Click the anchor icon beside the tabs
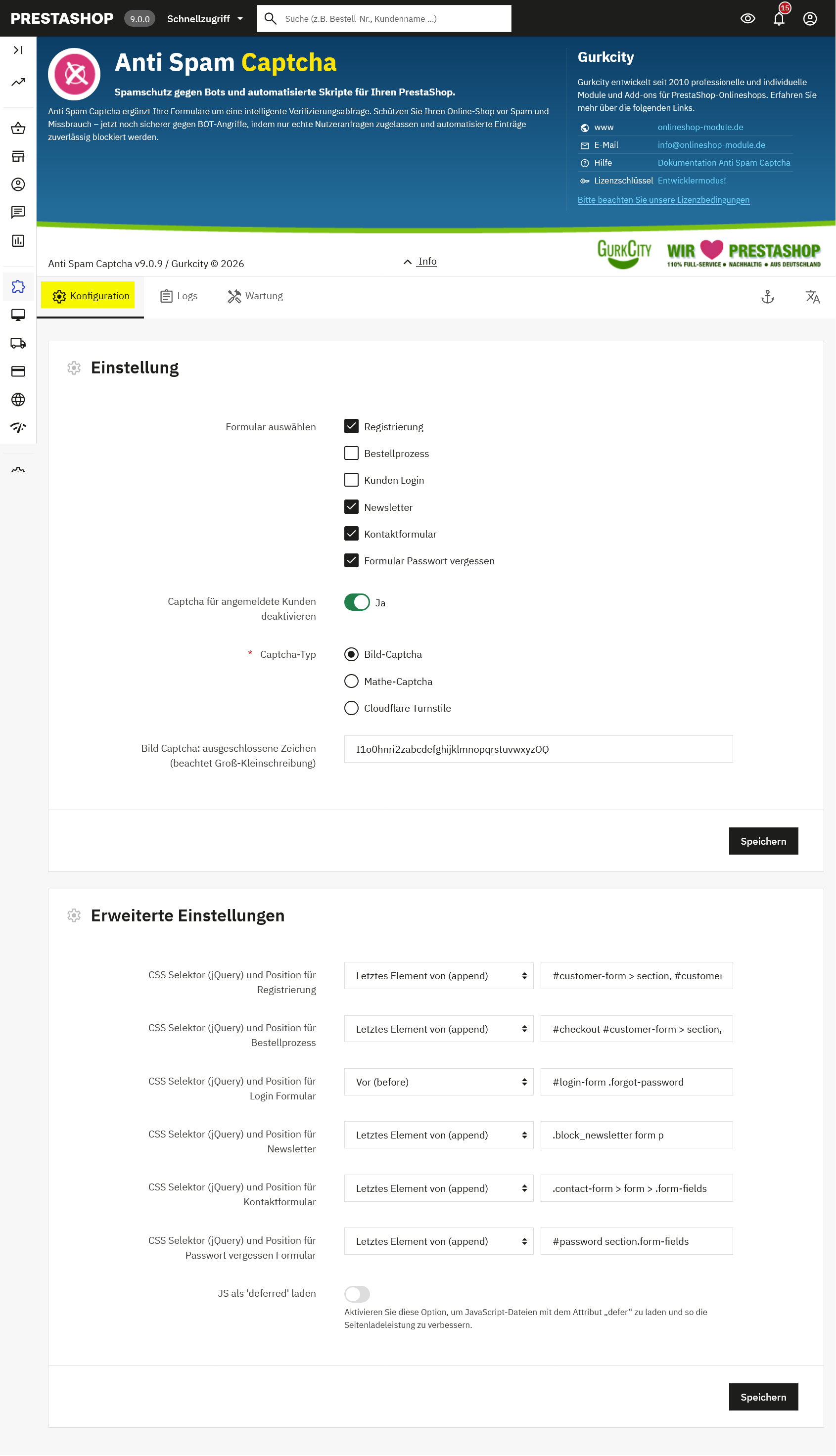The width and height of the screenshot is (836, 1456). pos(767,297)
